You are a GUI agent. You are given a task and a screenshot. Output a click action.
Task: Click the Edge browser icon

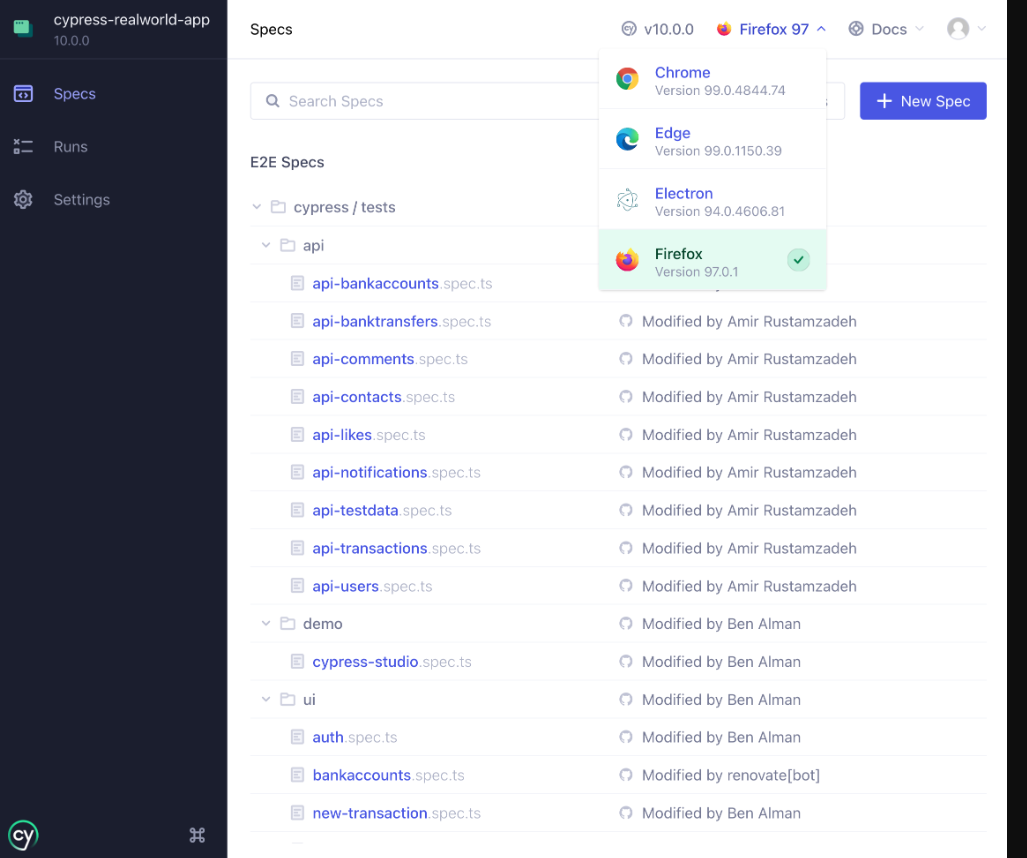627,139
